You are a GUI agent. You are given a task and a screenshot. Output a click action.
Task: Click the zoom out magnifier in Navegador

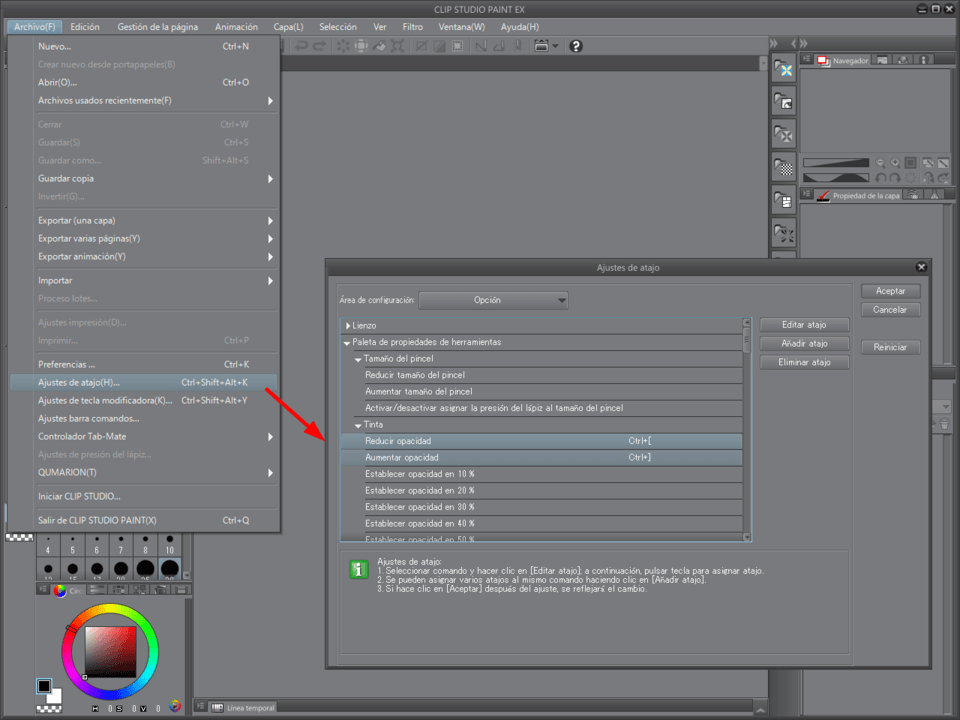pyautogui.click(x=880, y=162)
